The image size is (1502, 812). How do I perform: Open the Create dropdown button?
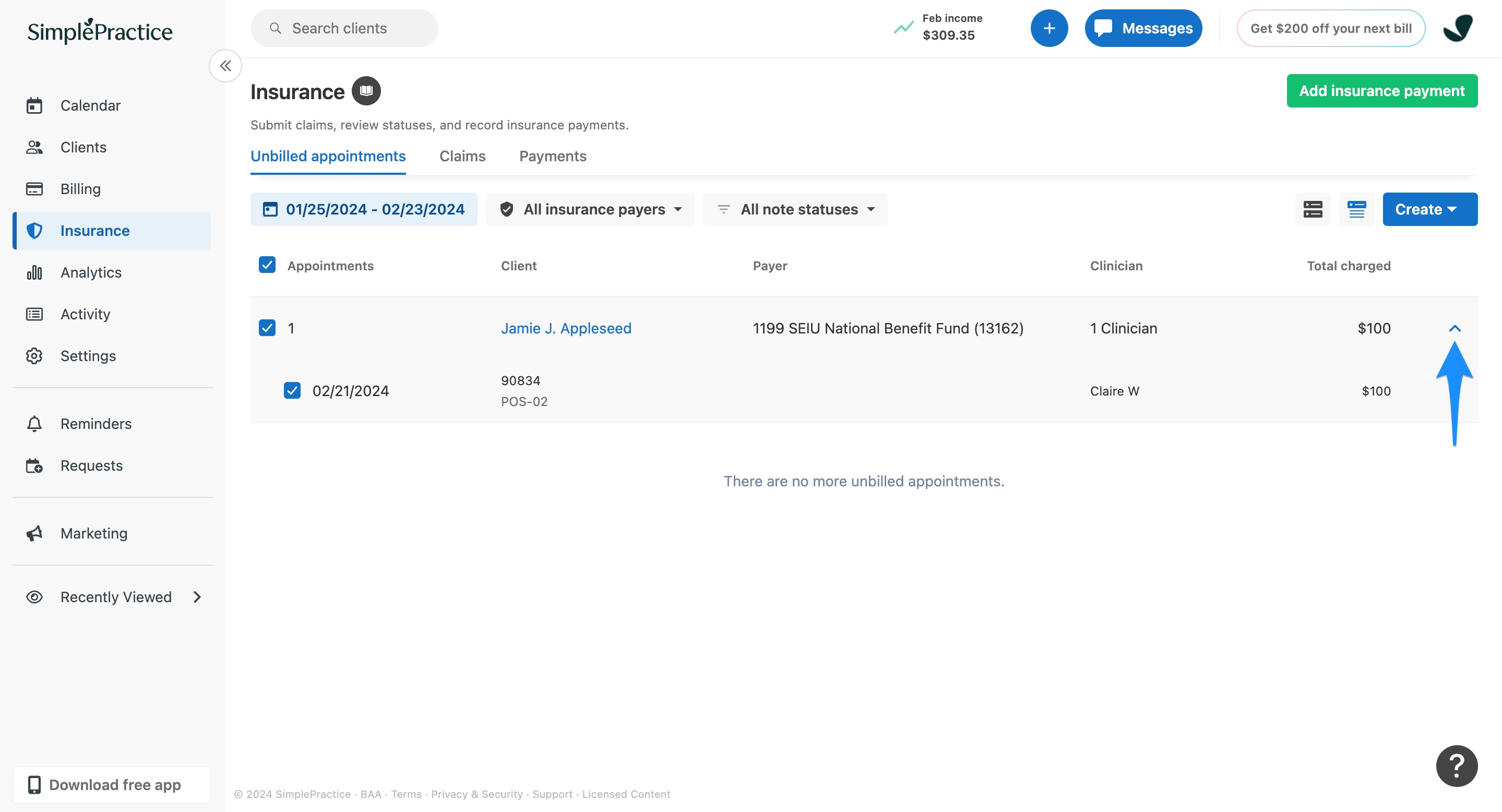click(x=1429, y=209)
